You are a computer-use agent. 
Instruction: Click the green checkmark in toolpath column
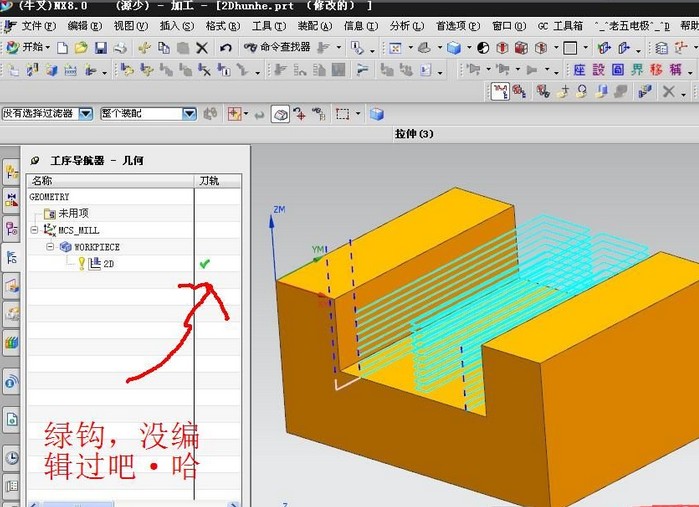pos(205,263)
